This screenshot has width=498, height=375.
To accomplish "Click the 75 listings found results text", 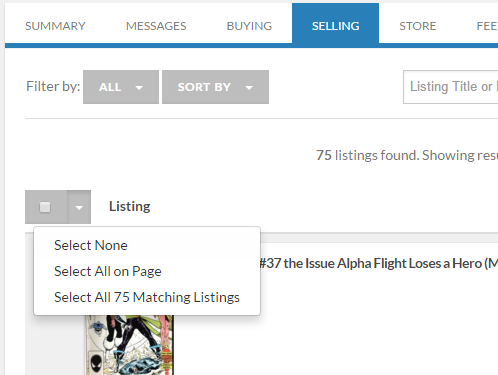I will pyautogui.click(x=407, y=155).
